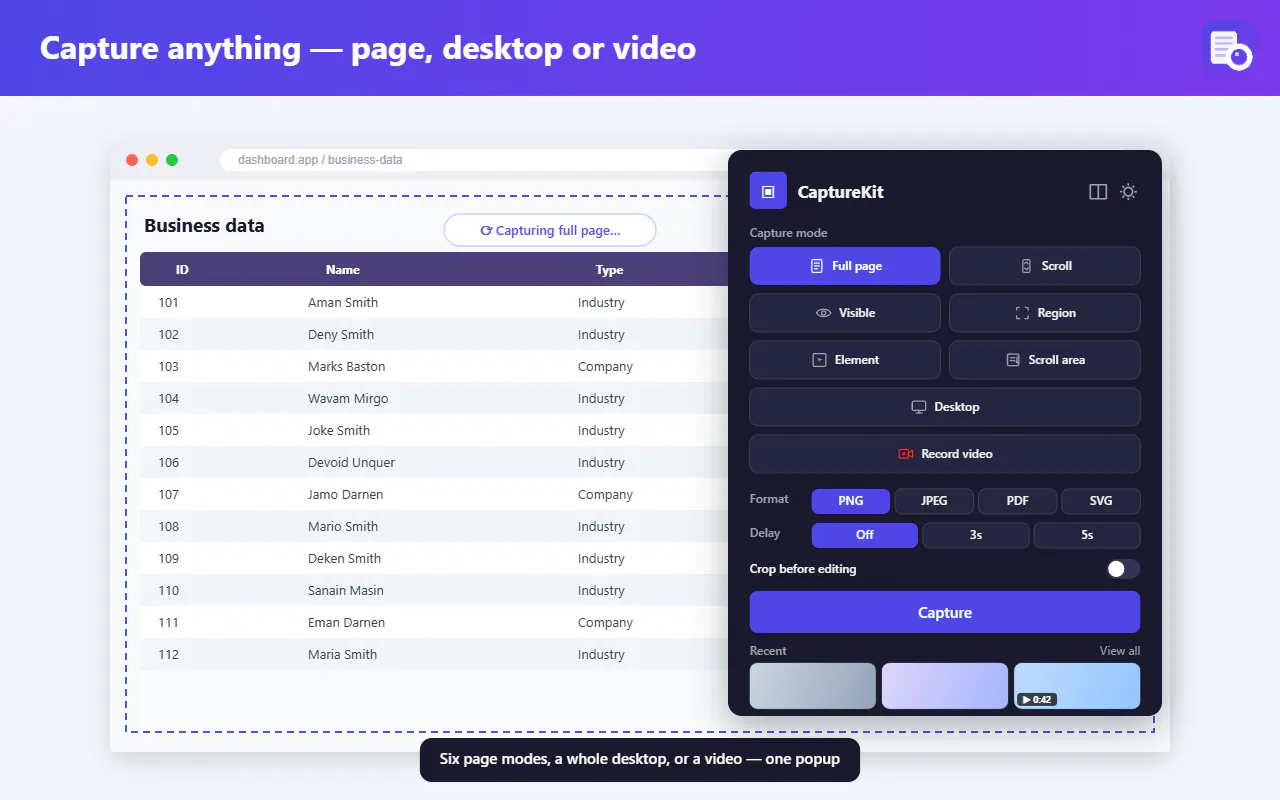Start the Record video mode
This screenshot has height=800, width=1280.
tap(945, 454)
